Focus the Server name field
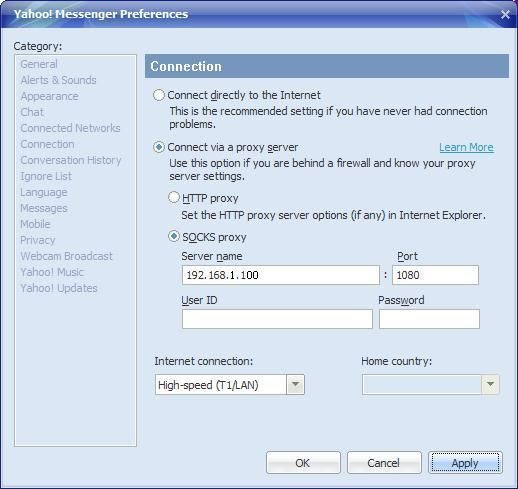The width and height of the screenshot is (518, 489). pyautogui.click(x=281, y=275)
